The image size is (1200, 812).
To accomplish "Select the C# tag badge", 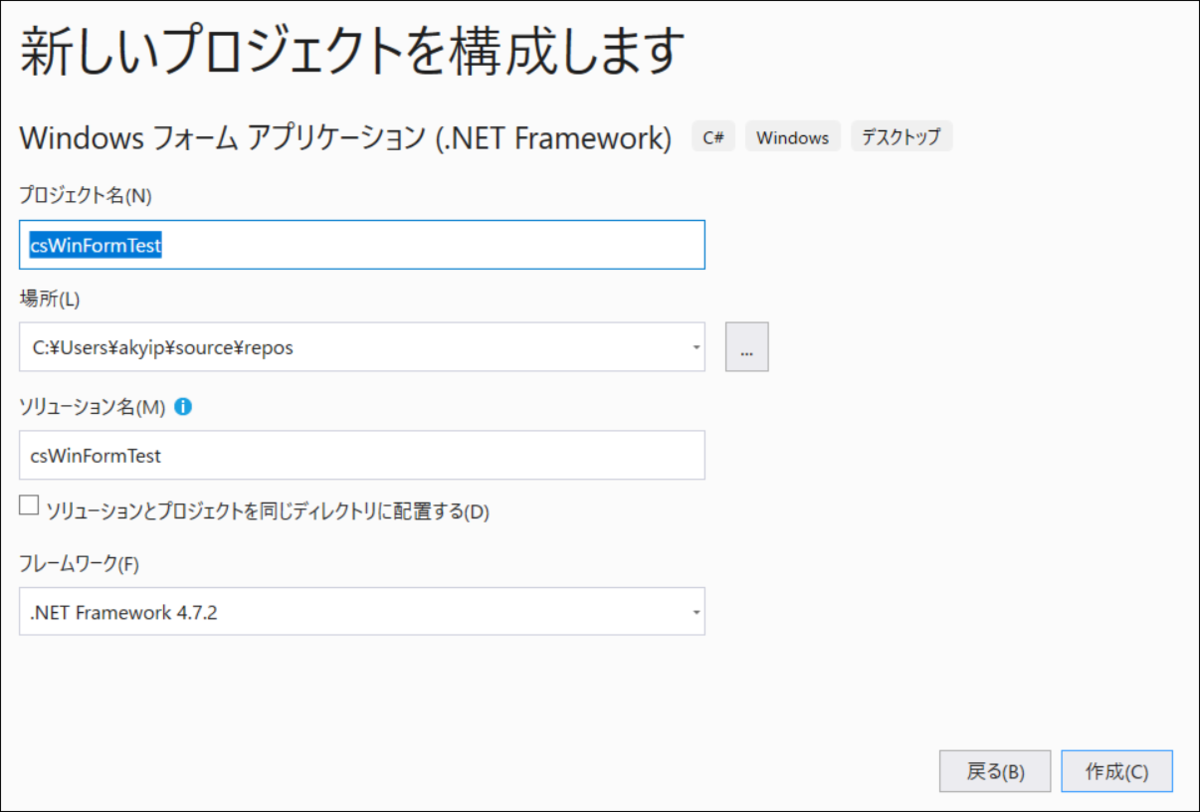I will 713,137.
